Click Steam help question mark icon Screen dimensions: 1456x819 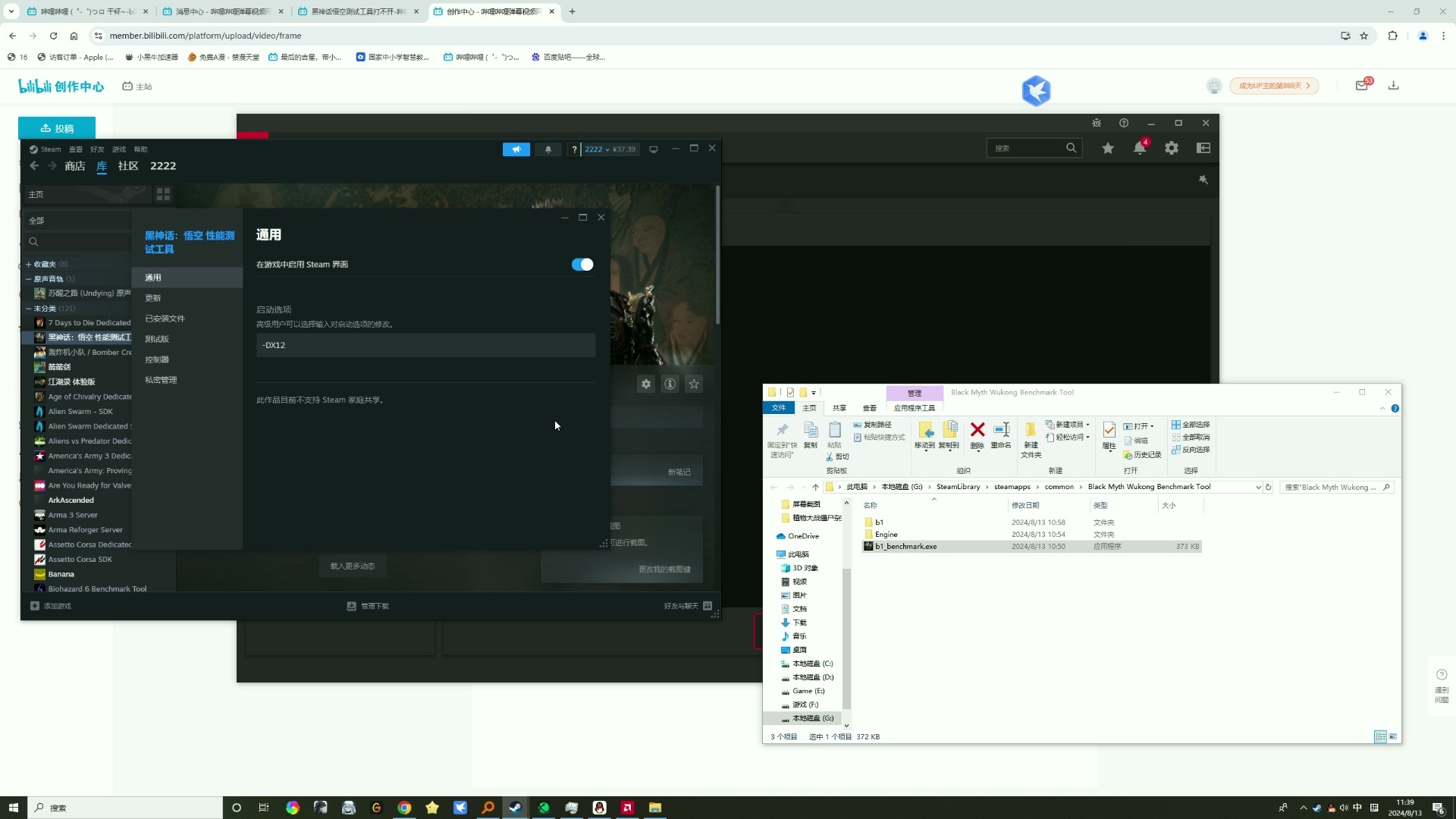(x=574, y=149)
